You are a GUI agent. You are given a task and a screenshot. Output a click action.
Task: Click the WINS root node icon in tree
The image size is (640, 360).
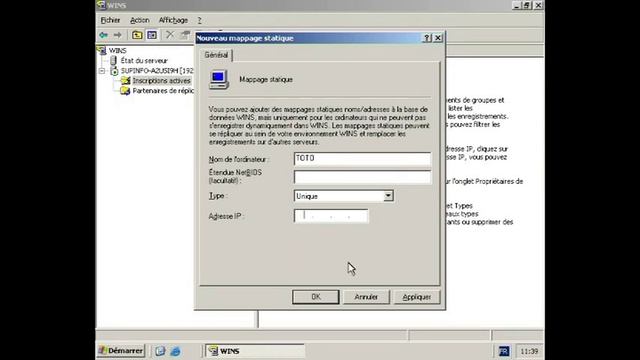point(102,51)
